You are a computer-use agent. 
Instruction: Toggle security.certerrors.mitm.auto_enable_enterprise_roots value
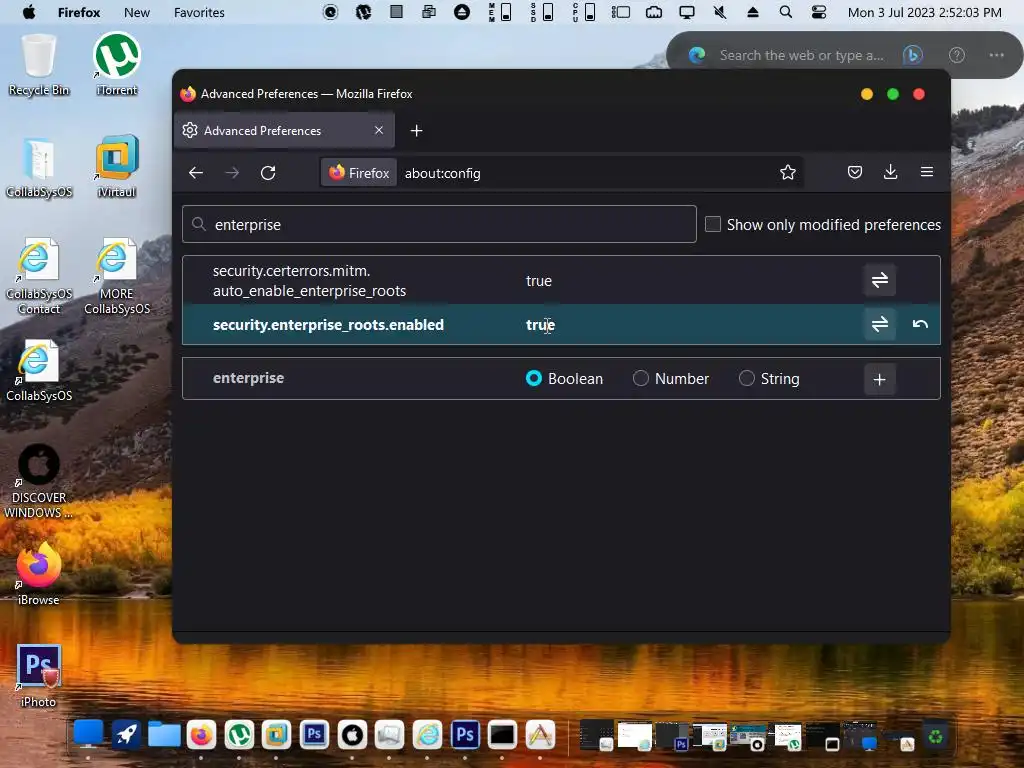879,280
